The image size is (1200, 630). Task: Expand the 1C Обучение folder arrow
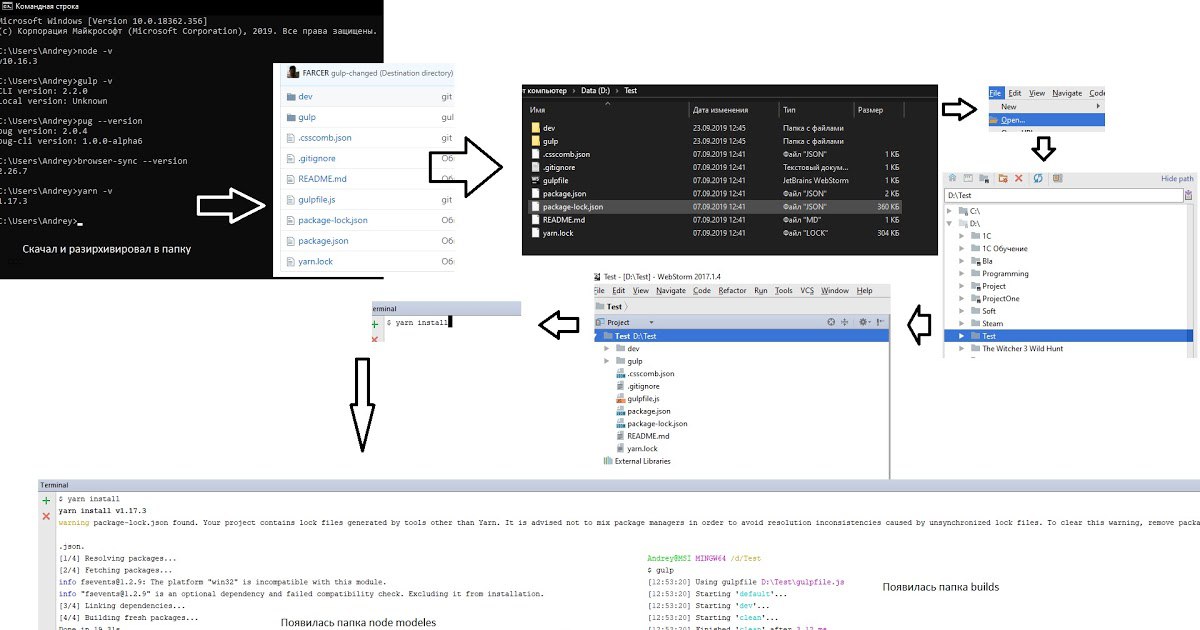click(x=962, y=249)
